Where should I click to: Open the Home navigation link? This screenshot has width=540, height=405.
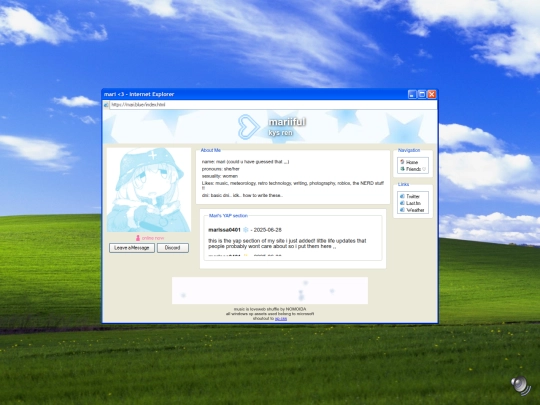pos(412,162)
